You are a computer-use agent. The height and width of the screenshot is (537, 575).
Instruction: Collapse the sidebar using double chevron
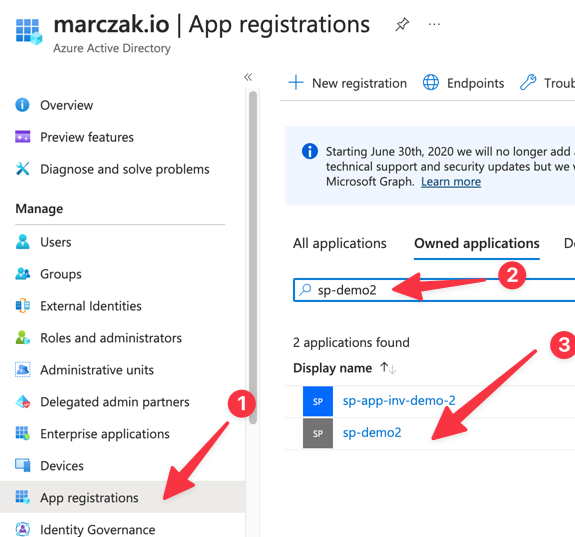coord(248,77)
